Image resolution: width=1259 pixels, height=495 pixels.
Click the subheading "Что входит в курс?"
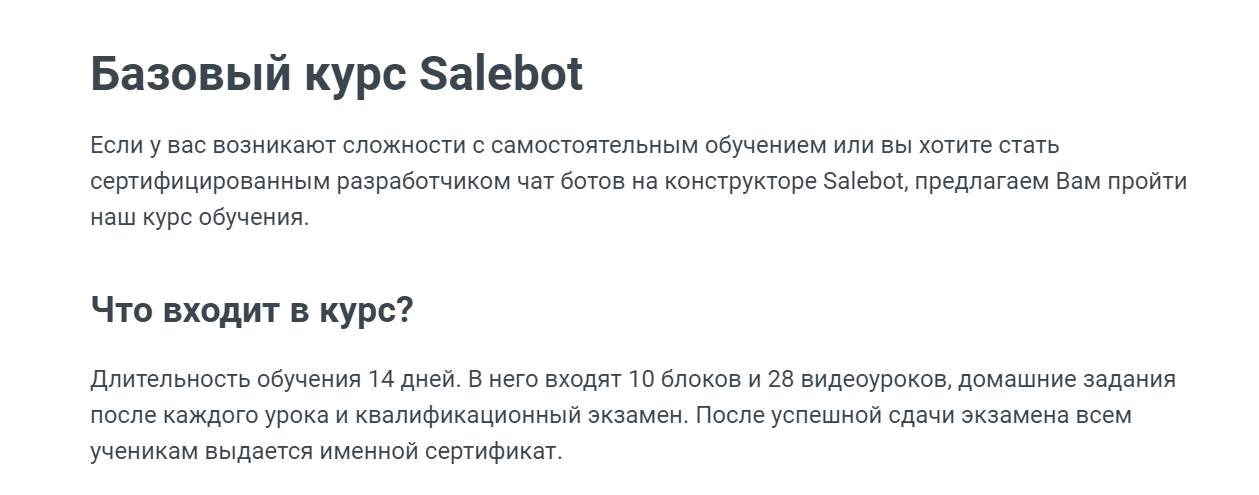251,309
